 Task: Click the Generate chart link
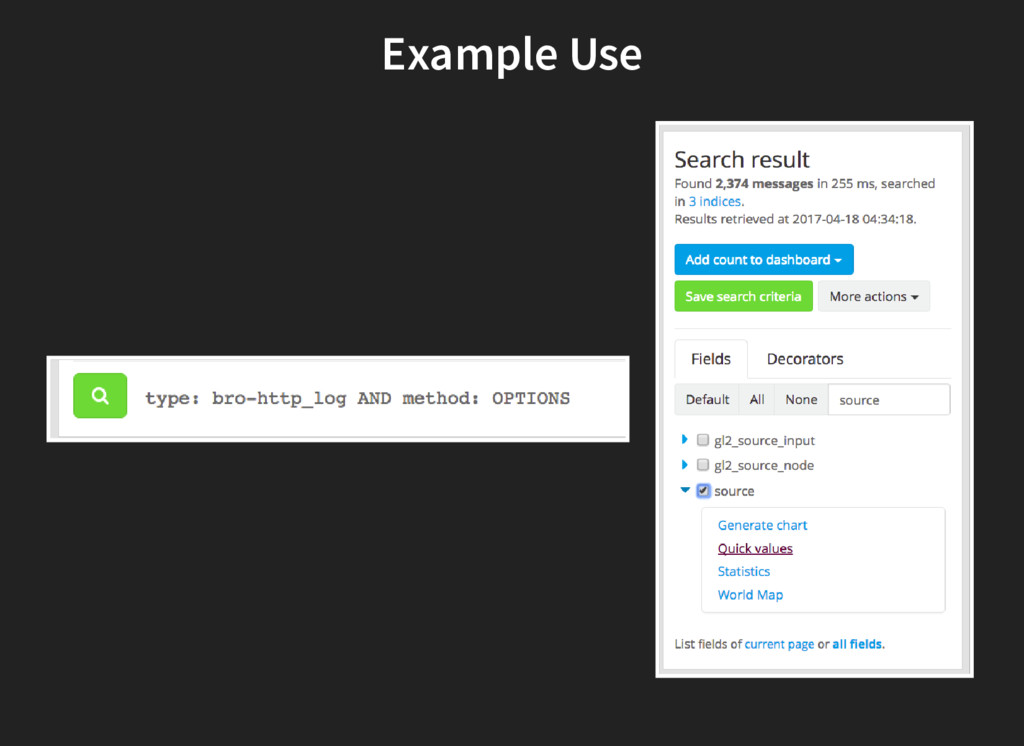click(x=762, y=525)
